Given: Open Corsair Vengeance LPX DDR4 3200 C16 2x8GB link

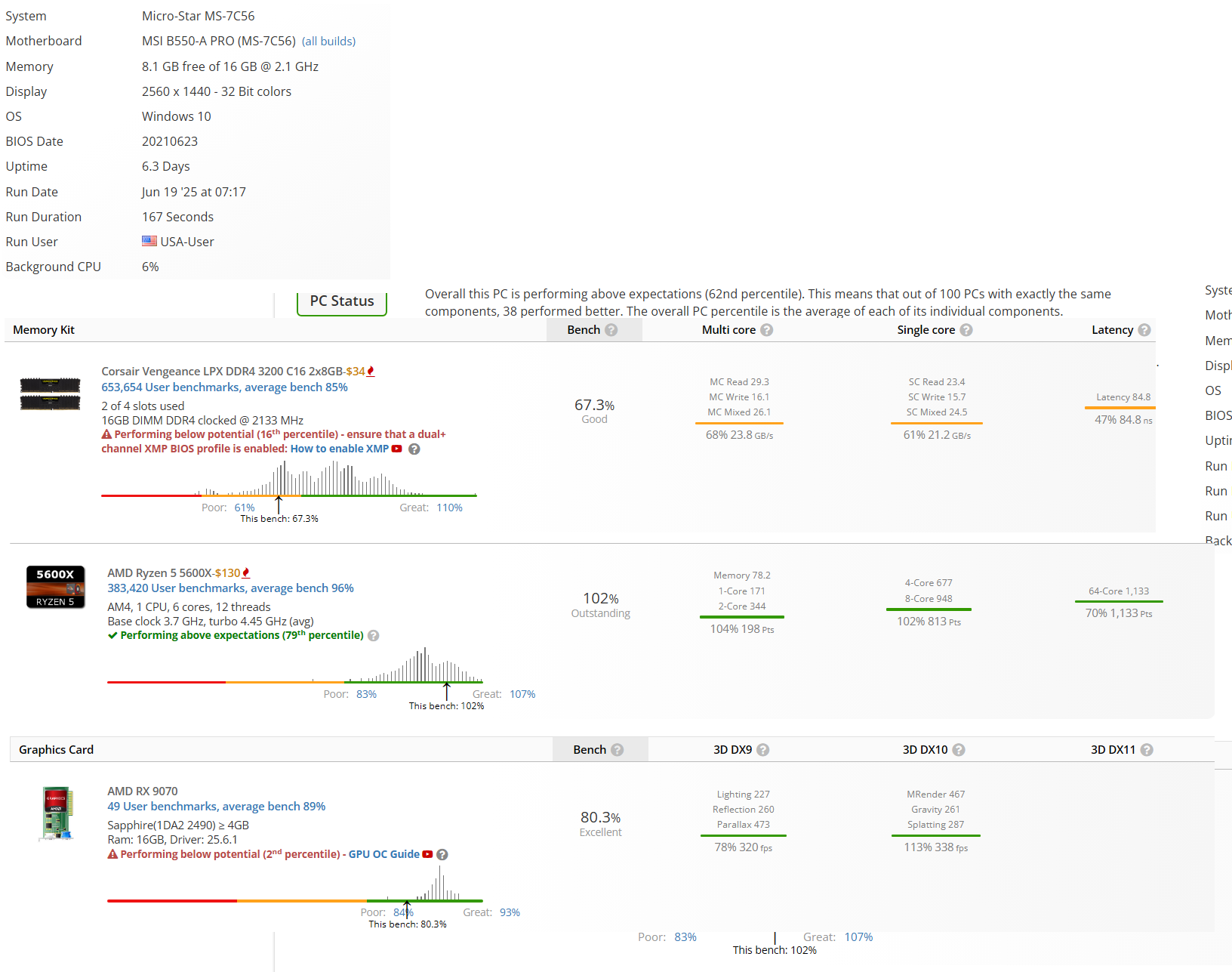Looking at the screenshot, I should click(x=222, y=371).
